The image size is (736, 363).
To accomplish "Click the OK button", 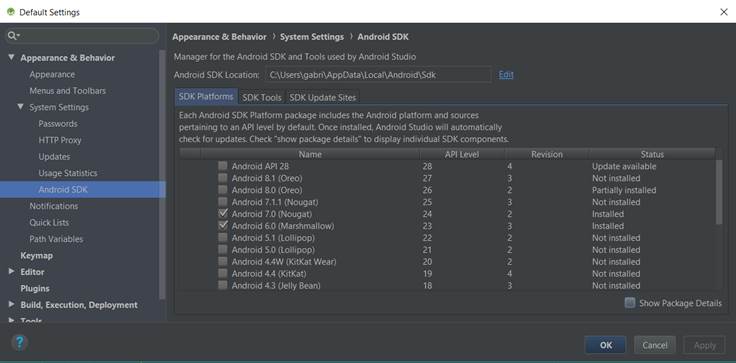I will click(x=606, y=345).
